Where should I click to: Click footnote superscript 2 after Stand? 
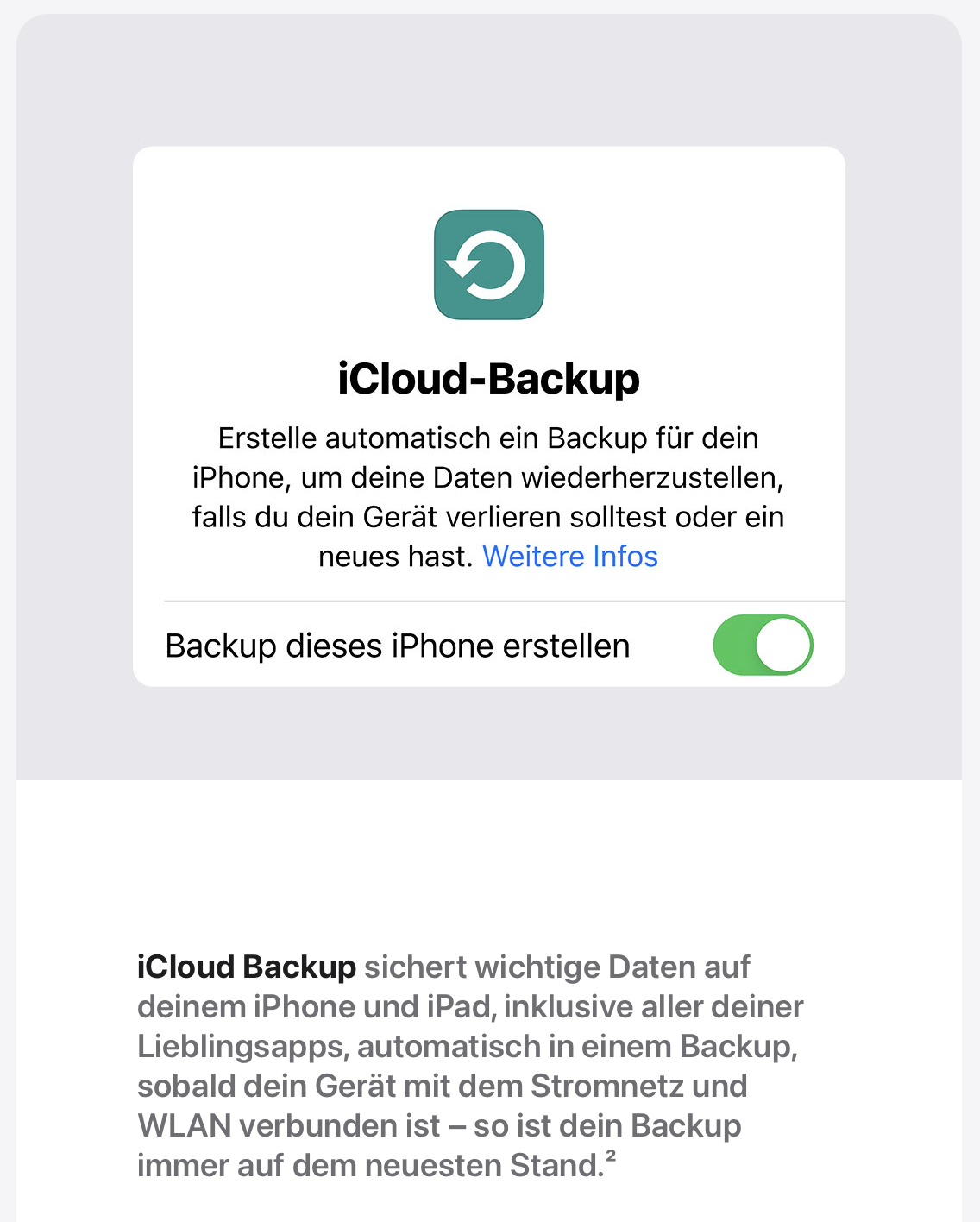click(x=610, y=1156)
